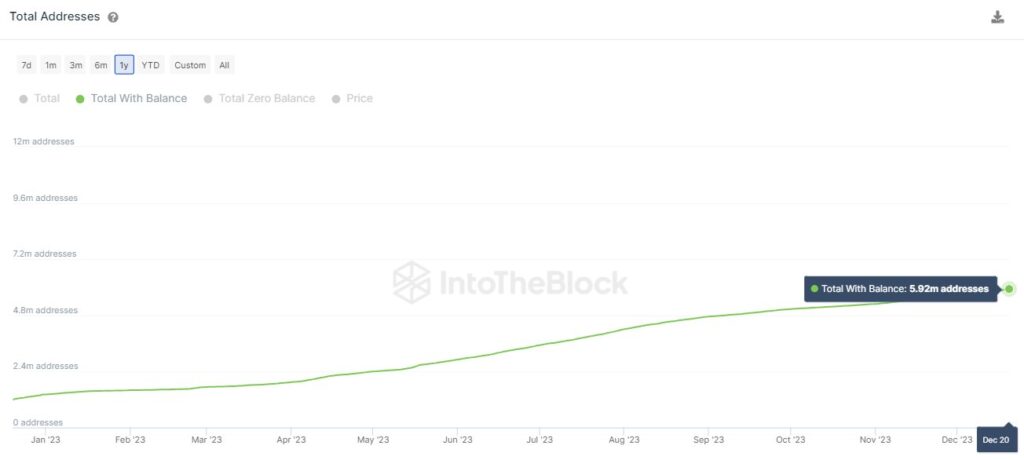Select the 7d time range
The width and height of the screenshot is (1024, 460).
click(x=27, y=65)
